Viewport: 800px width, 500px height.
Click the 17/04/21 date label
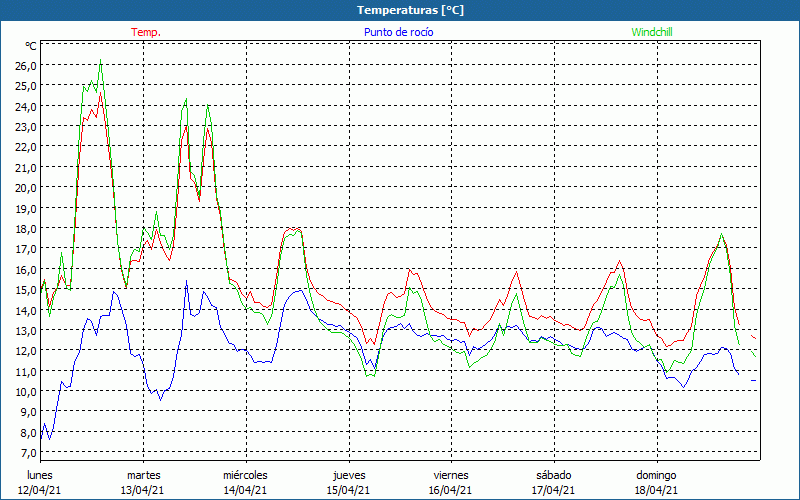(554, 490)
